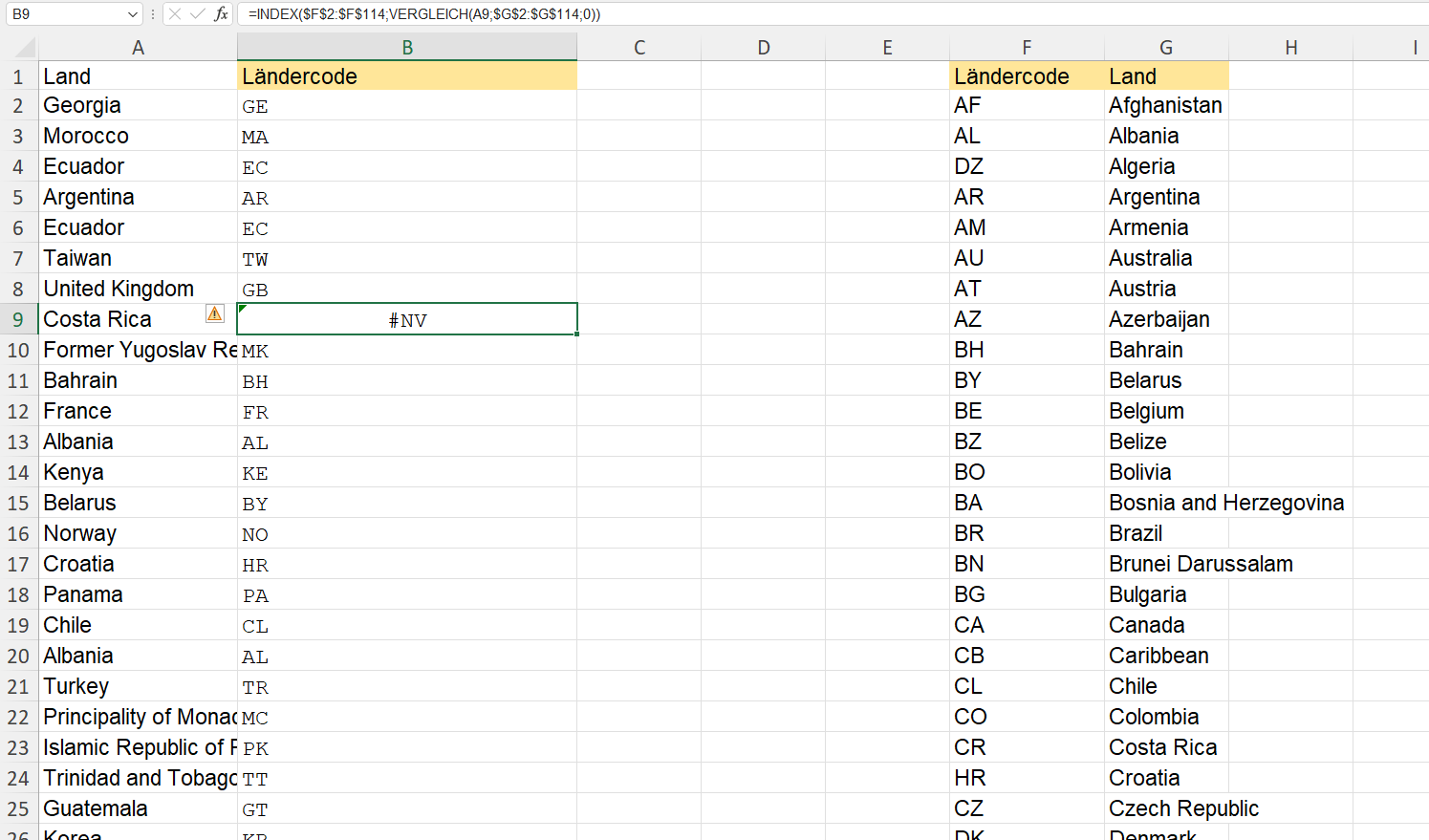This screenshot has width=1429, height=840.
Task: Select row 1 header
Action: (x=18, y=76)
